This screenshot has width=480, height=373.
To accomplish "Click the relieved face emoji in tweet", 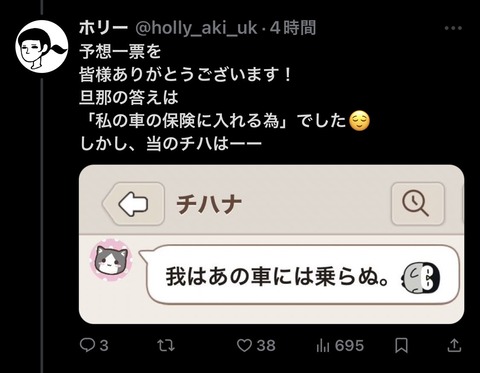I will [x=359, y=121].
